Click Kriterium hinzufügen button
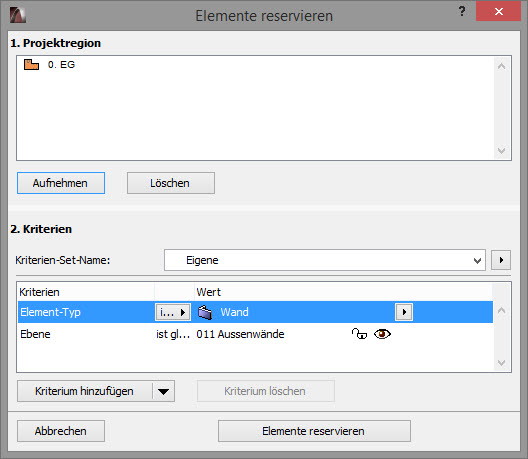 pos(85,391)
